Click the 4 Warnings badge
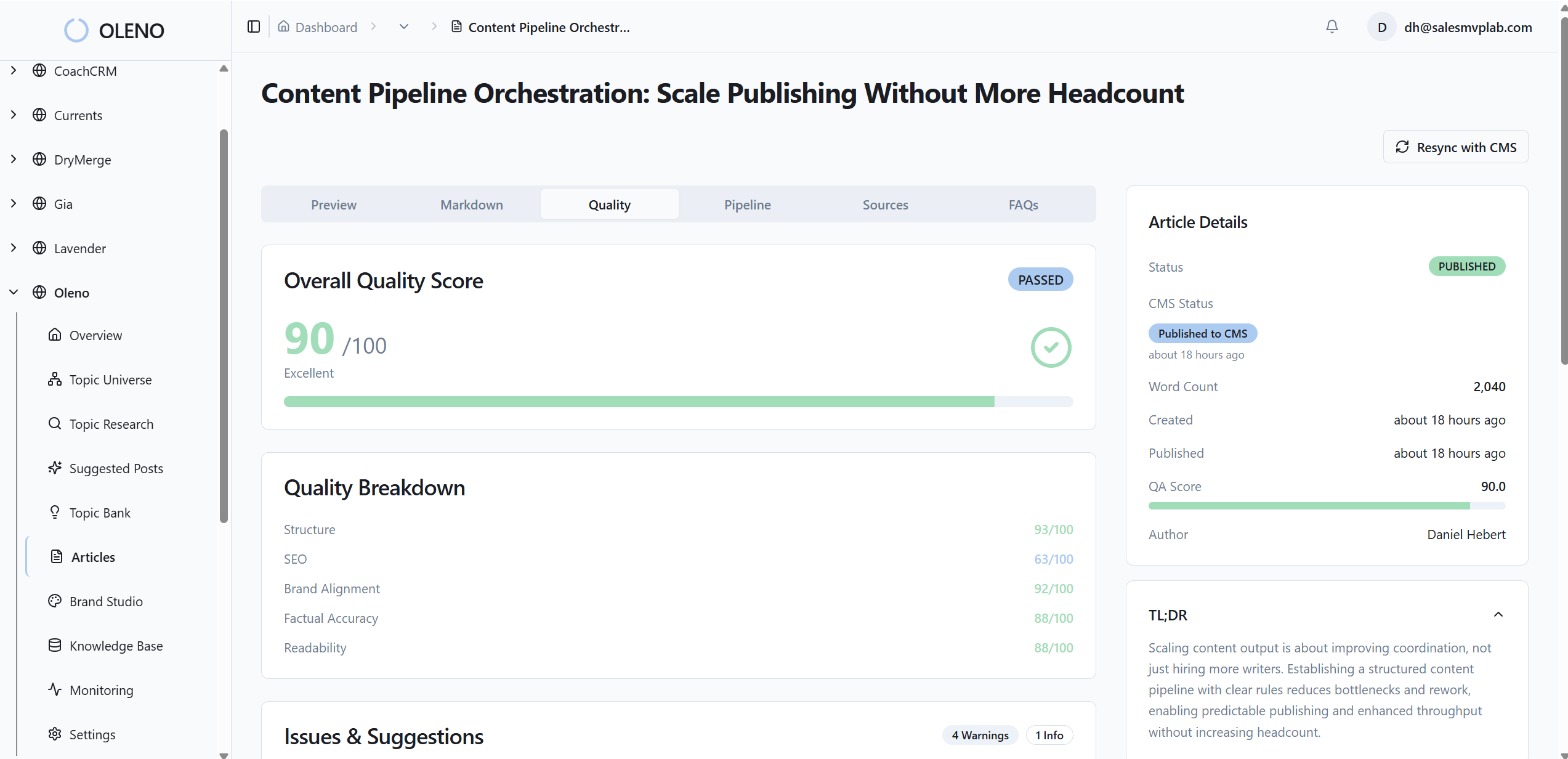1568x759 pixels. pyautogui.click(x=979, y=734)
